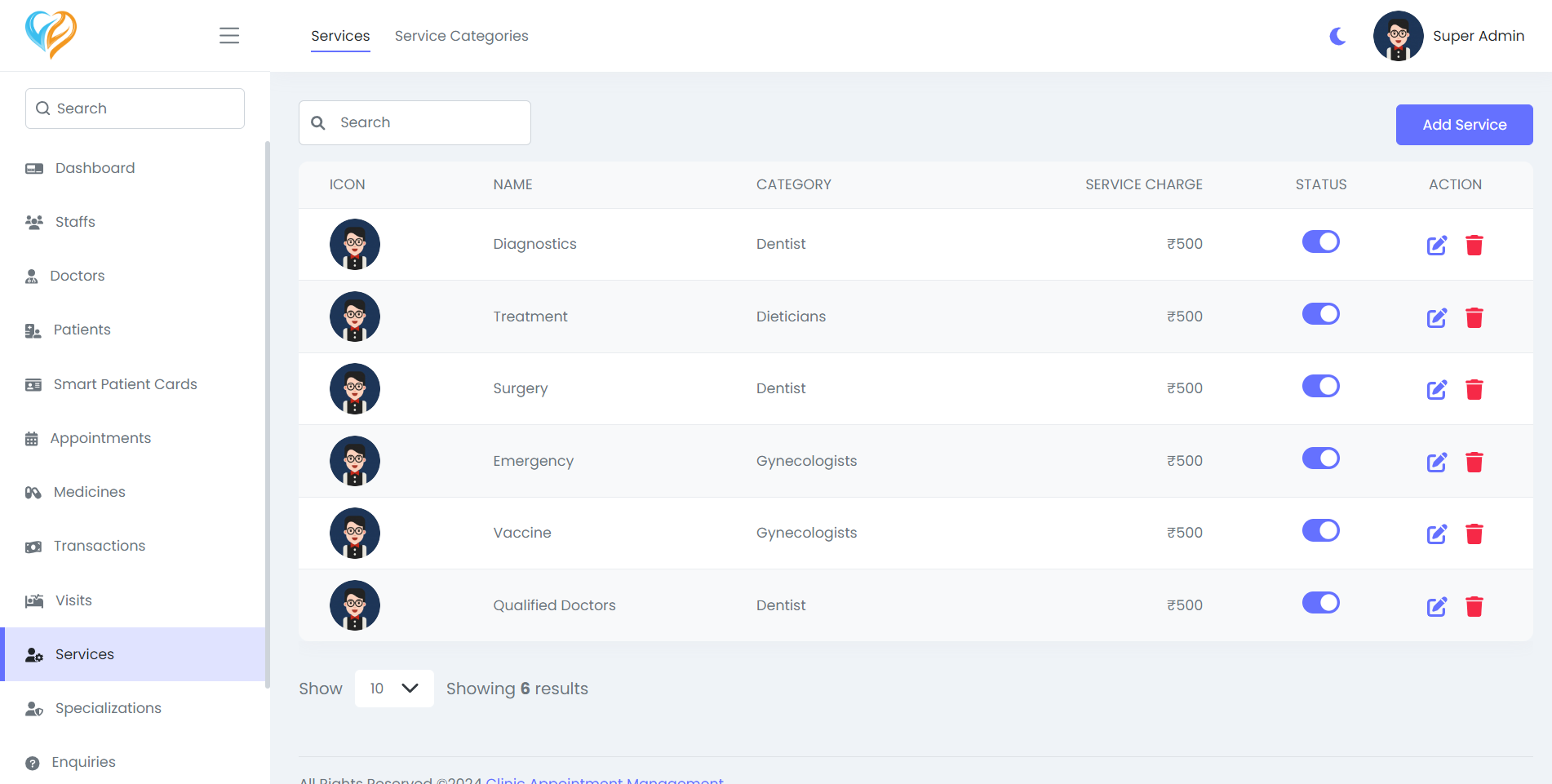Open the Show entries per page dropdown
The height and width of the screenshot is (784, 1552).
pyautogui.click(x=394, y=689)
